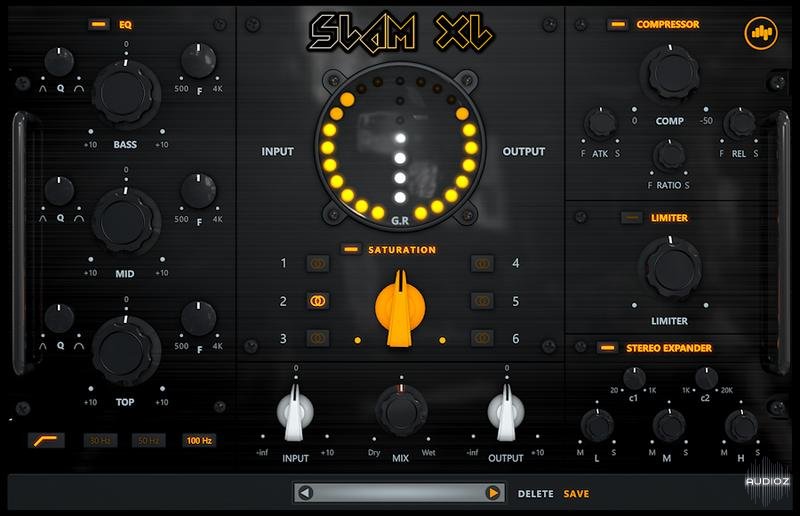Screen dimensions: 800x516
Task: Click the "EQ" section label
Action: click(x=125, y=24)
